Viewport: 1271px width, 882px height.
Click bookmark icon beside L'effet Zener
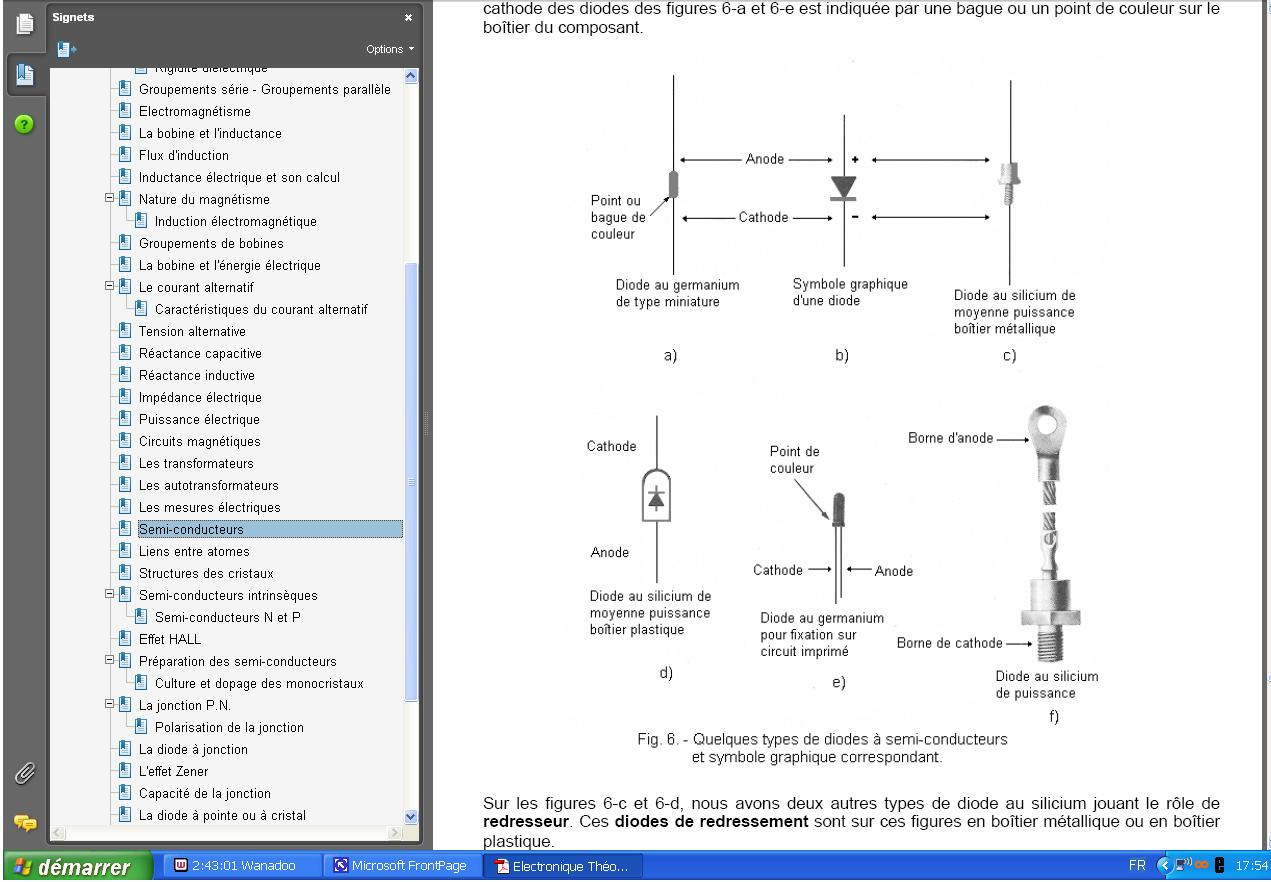(125, 771)
